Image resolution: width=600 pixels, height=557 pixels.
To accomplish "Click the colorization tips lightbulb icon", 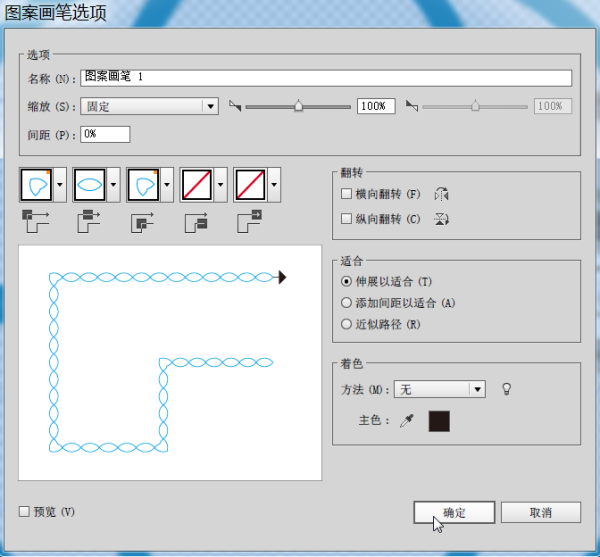I will pyautogui.click(x=507, y=389).
